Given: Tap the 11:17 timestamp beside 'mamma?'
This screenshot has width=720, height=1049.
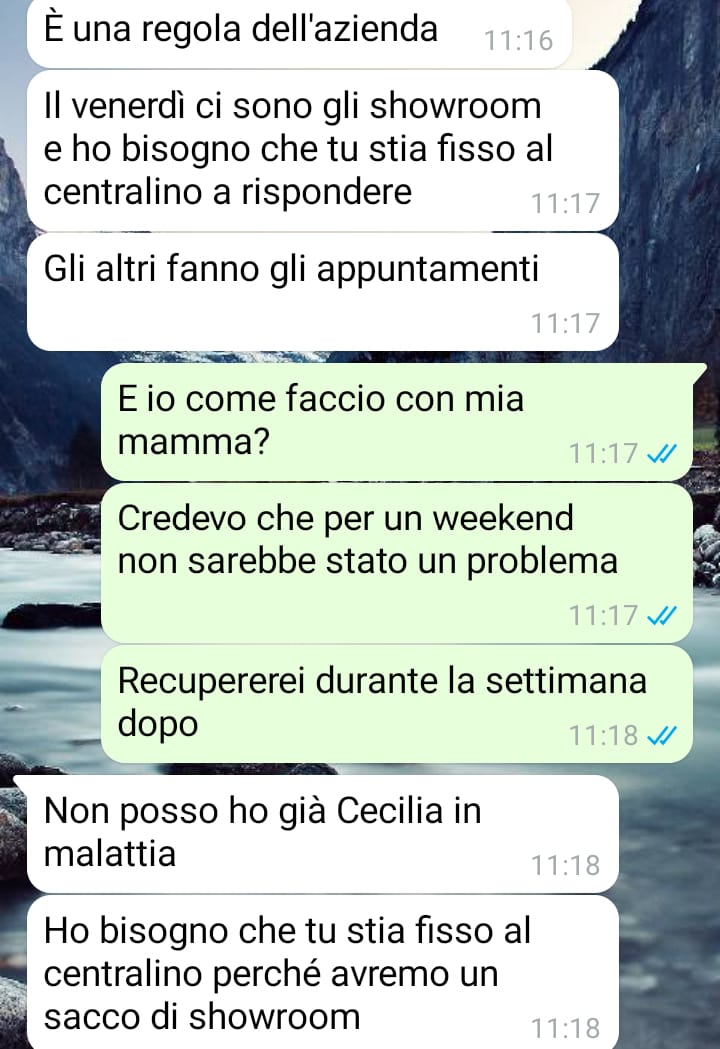Looking at the screenshot, I should (x=604, y=454).
